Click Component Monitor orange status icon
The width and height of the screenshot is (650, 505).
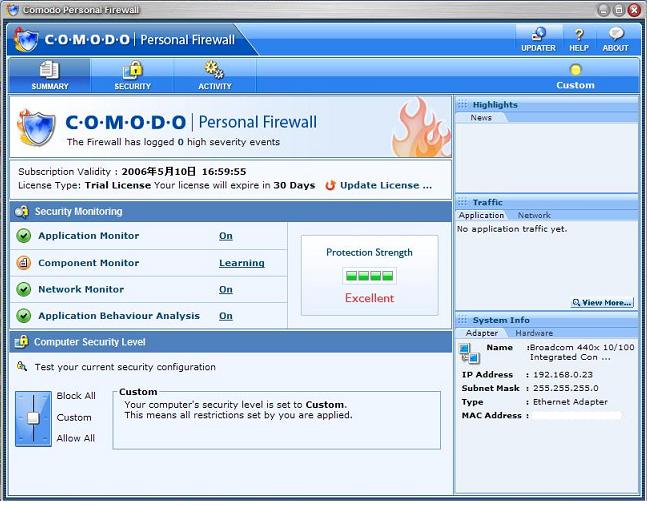pyautogui.click(x=24, y=263)
